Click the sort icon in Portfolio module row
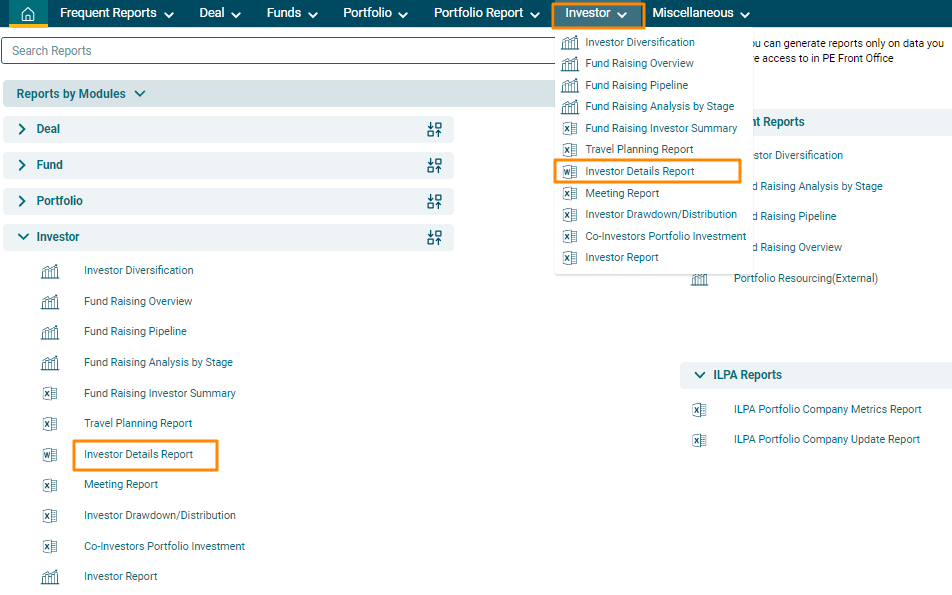 pos(434,202)
